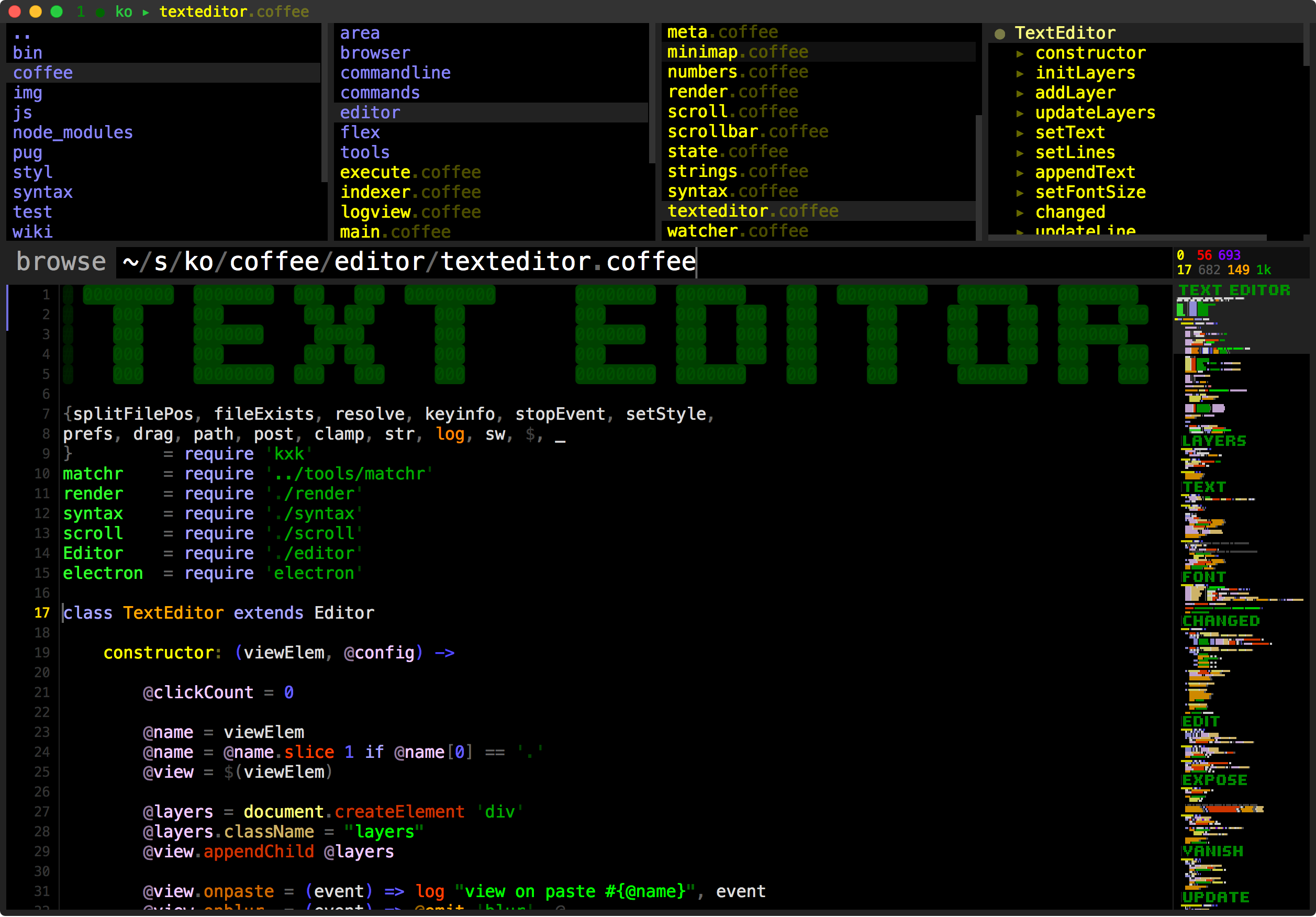Click the VANISH header in minimap

coord(1213,851)
